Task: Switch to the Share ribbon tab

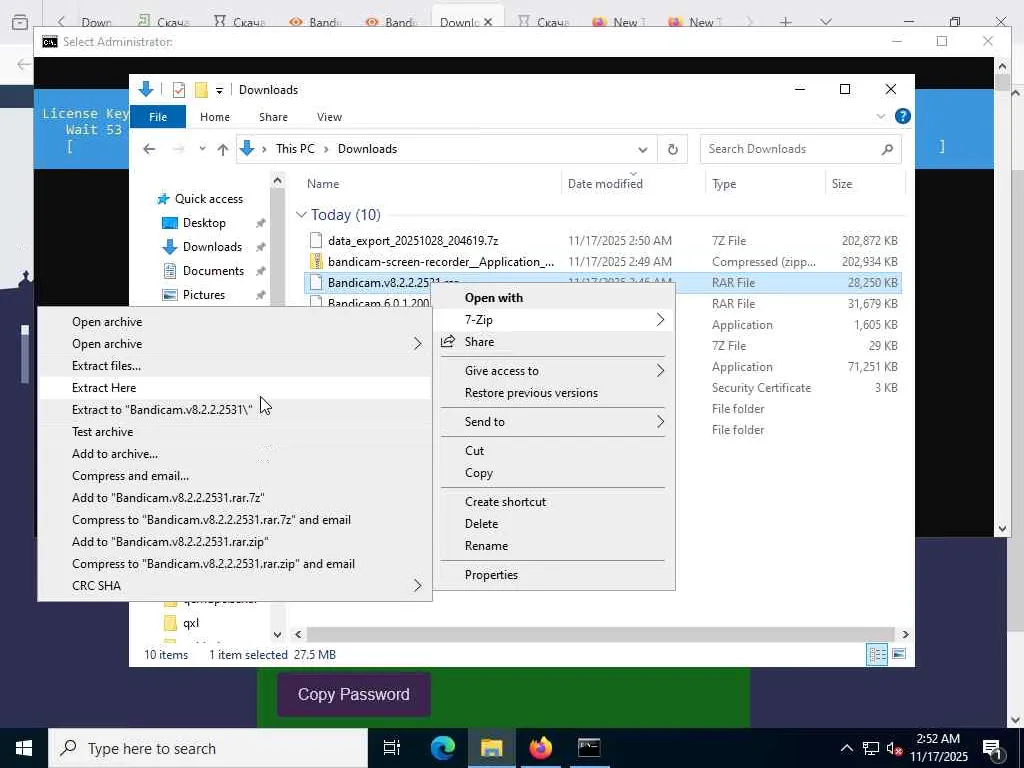Action: [x=273, y=117]
